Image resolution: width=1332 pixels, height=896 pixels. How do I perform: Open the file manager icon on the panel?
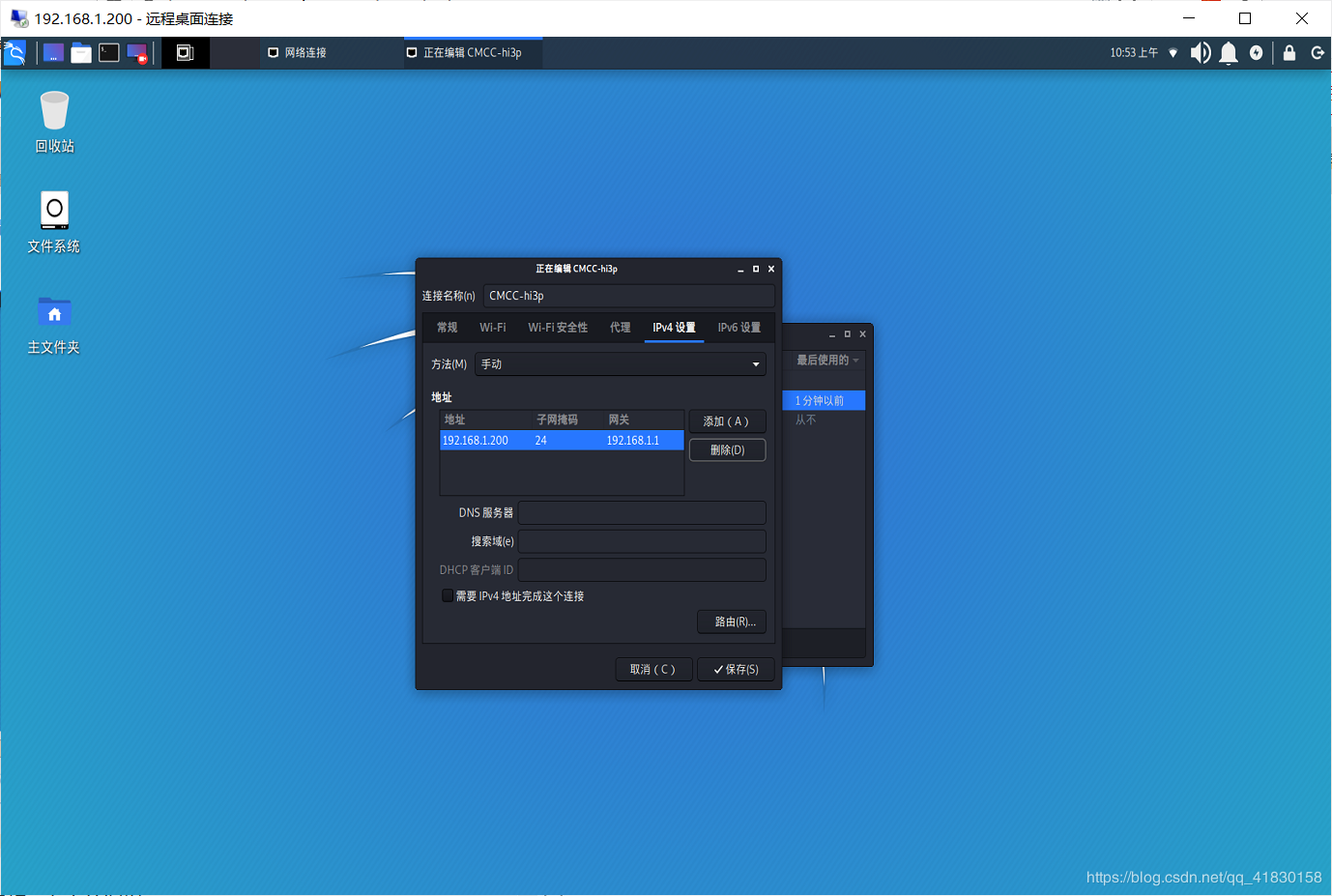pyautogui.click(x=81, y=52)
